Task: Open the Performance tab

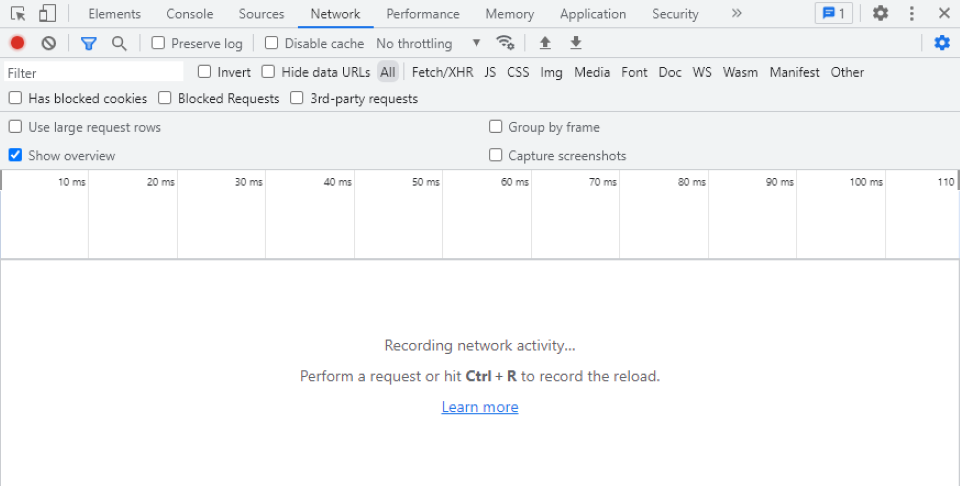Action: (423, 14)
